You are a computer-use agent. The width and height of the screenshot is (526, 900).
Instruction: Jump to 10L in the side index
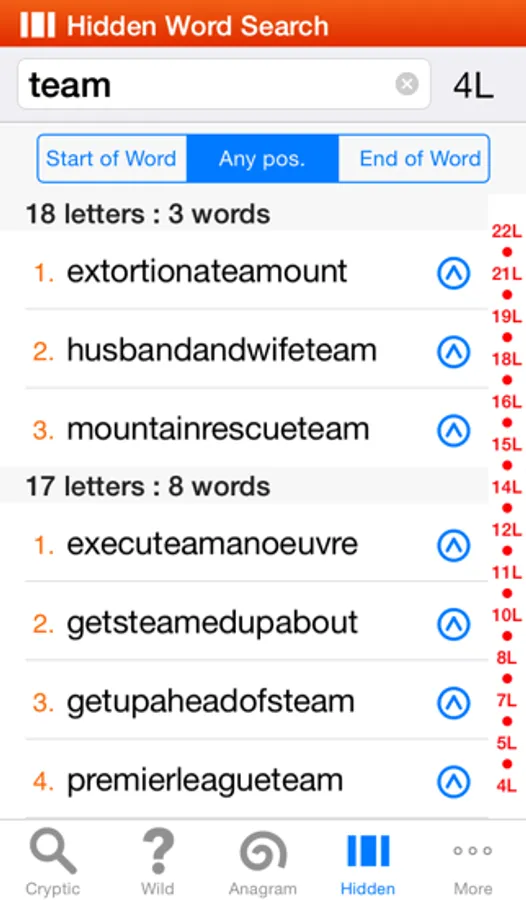(x=506, y=615)
